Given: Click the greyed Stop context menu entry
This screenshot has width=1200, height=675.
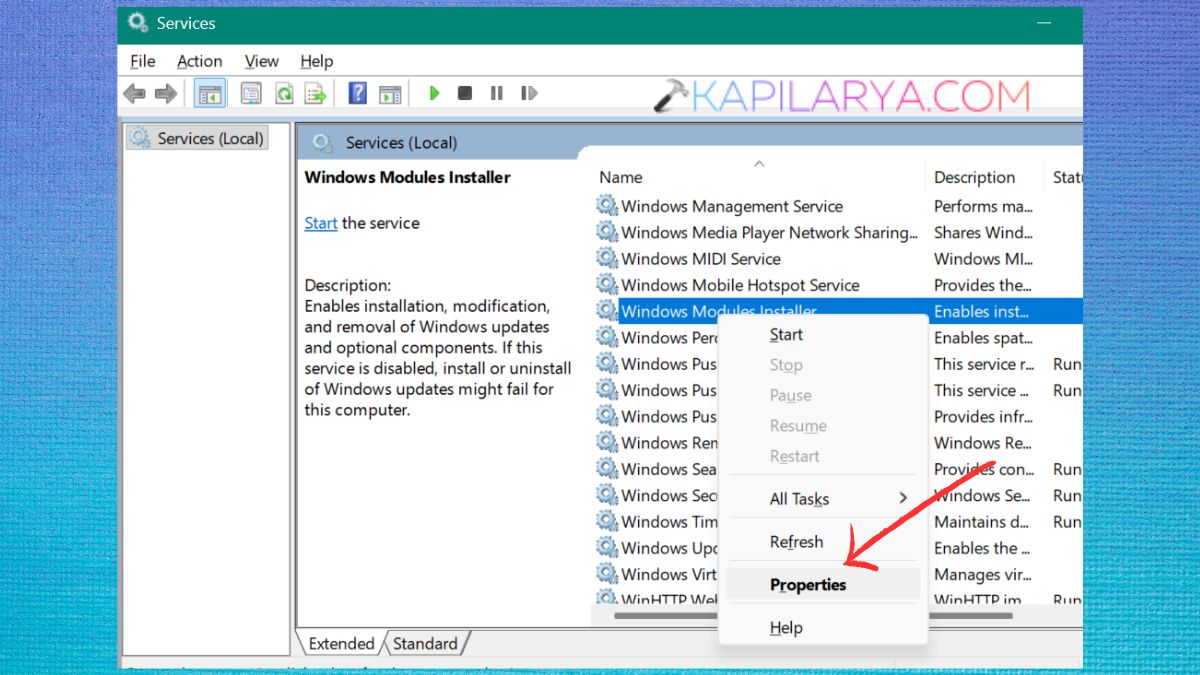Looking at the screenshot, I should 823,365.
